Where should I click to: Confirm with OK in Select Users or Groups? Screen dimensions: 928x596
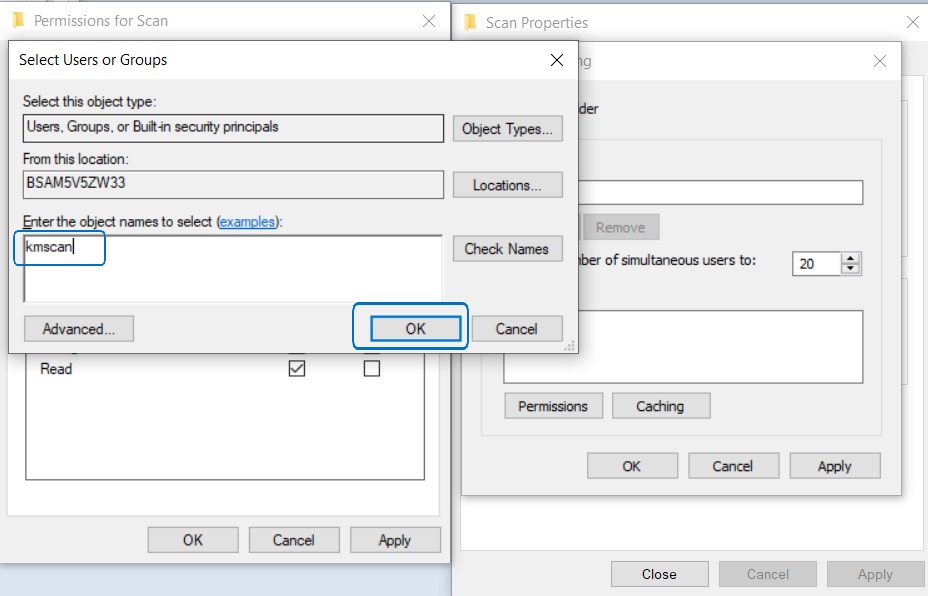coord(415,329)
